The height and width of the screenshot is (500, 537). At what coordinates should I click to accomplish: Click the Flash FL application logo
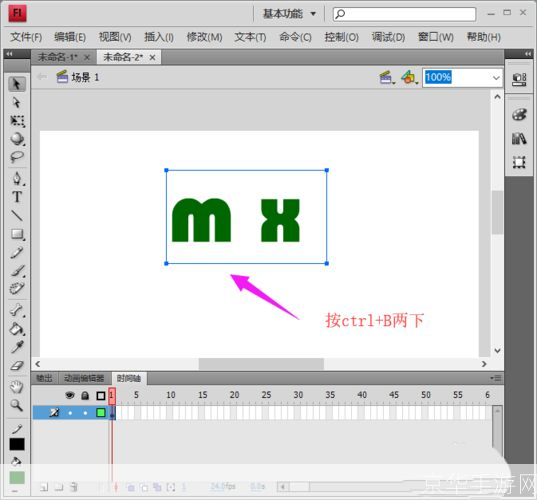[x=17, y=14]
